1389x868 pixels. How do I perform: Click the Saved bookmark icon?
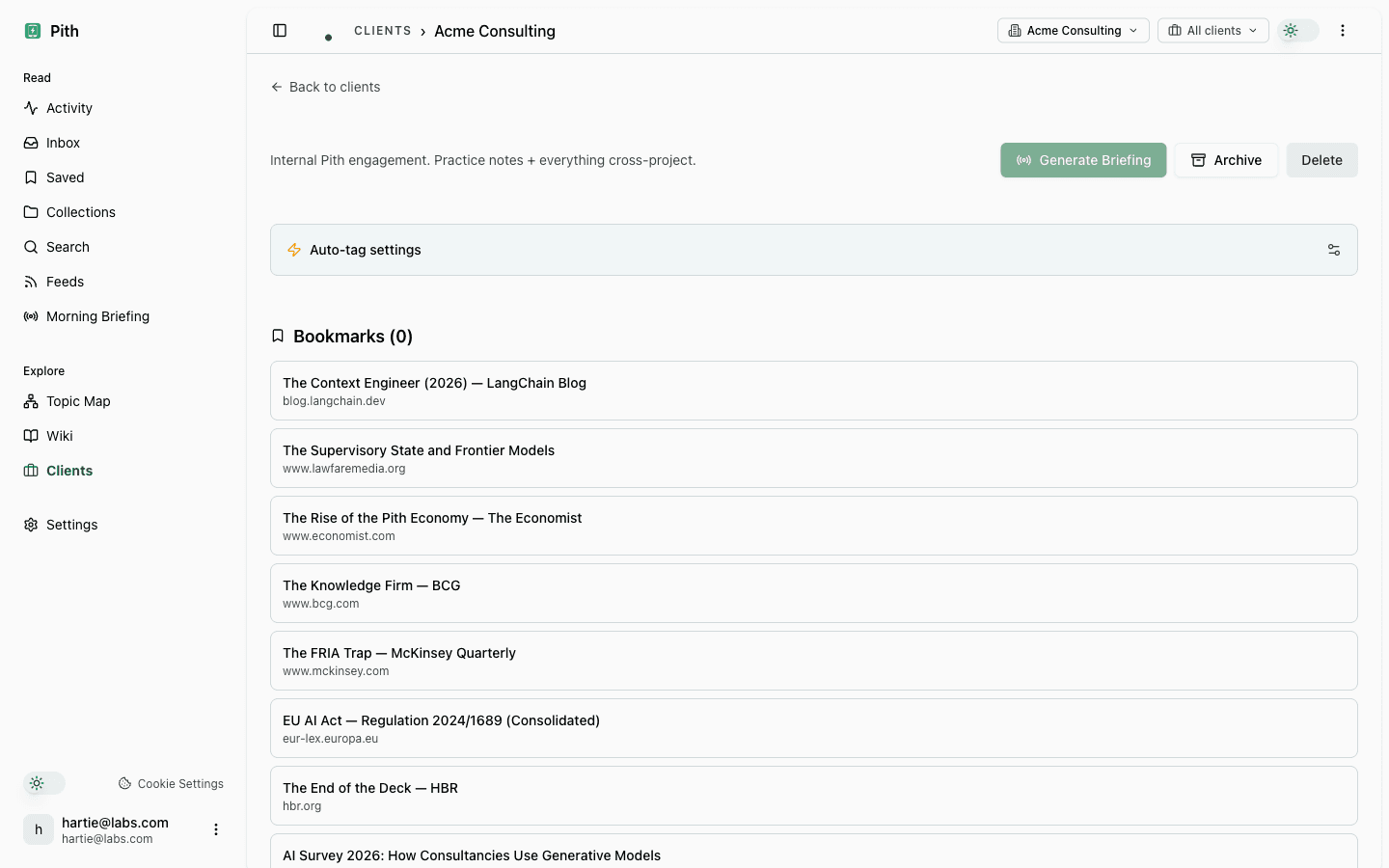pos(31,177)
